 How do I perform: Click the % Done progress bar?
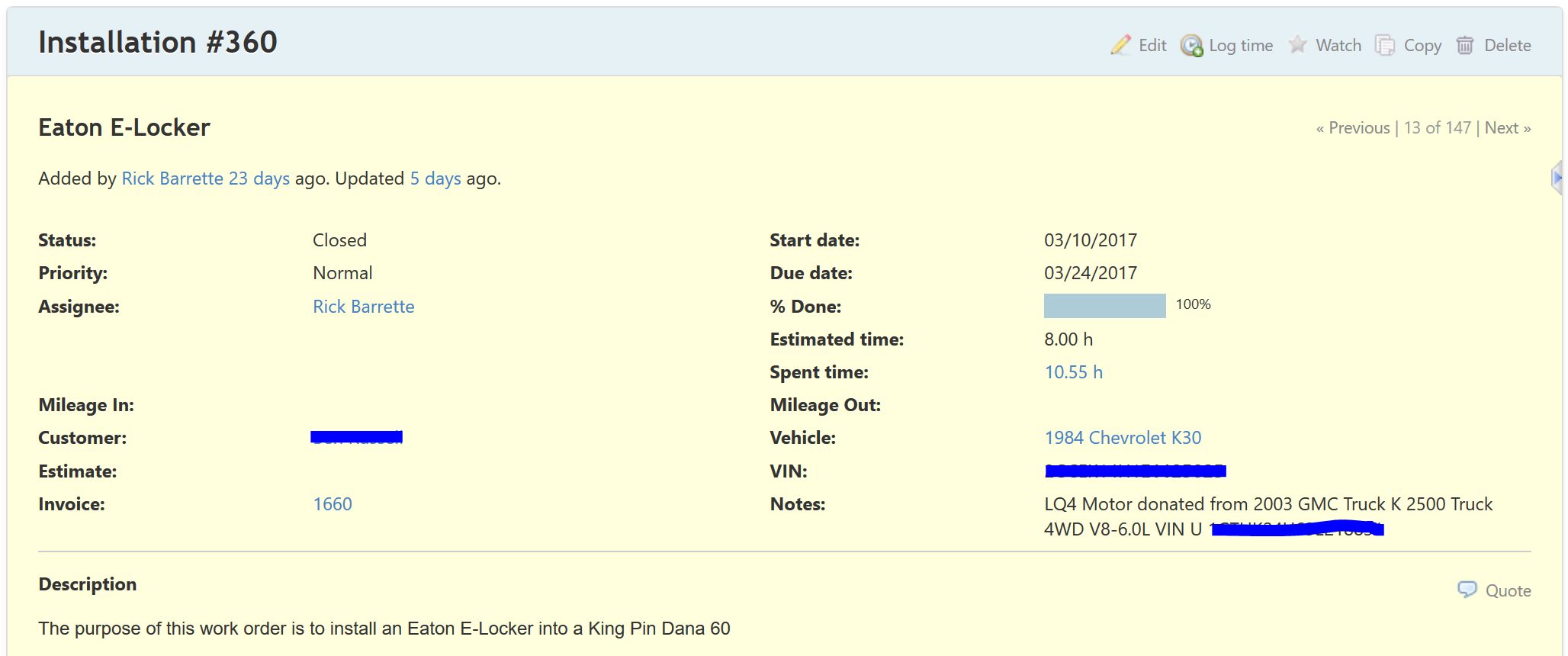click(x=1104, y=306)
